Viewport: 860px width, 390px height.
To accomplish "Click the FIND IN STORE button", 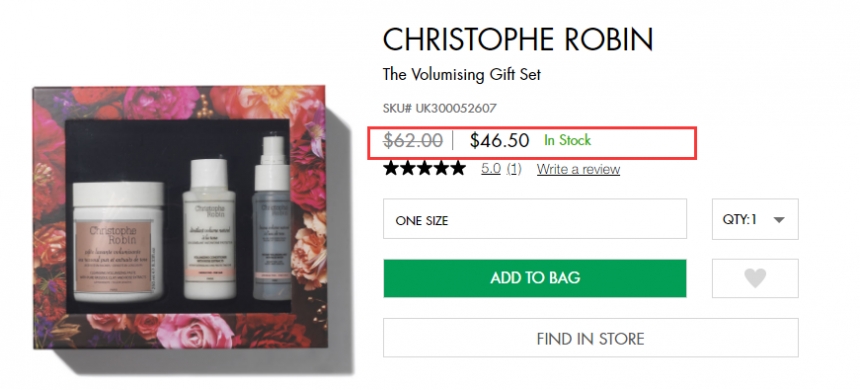I will pyautogui.click(x=590, y=338).
